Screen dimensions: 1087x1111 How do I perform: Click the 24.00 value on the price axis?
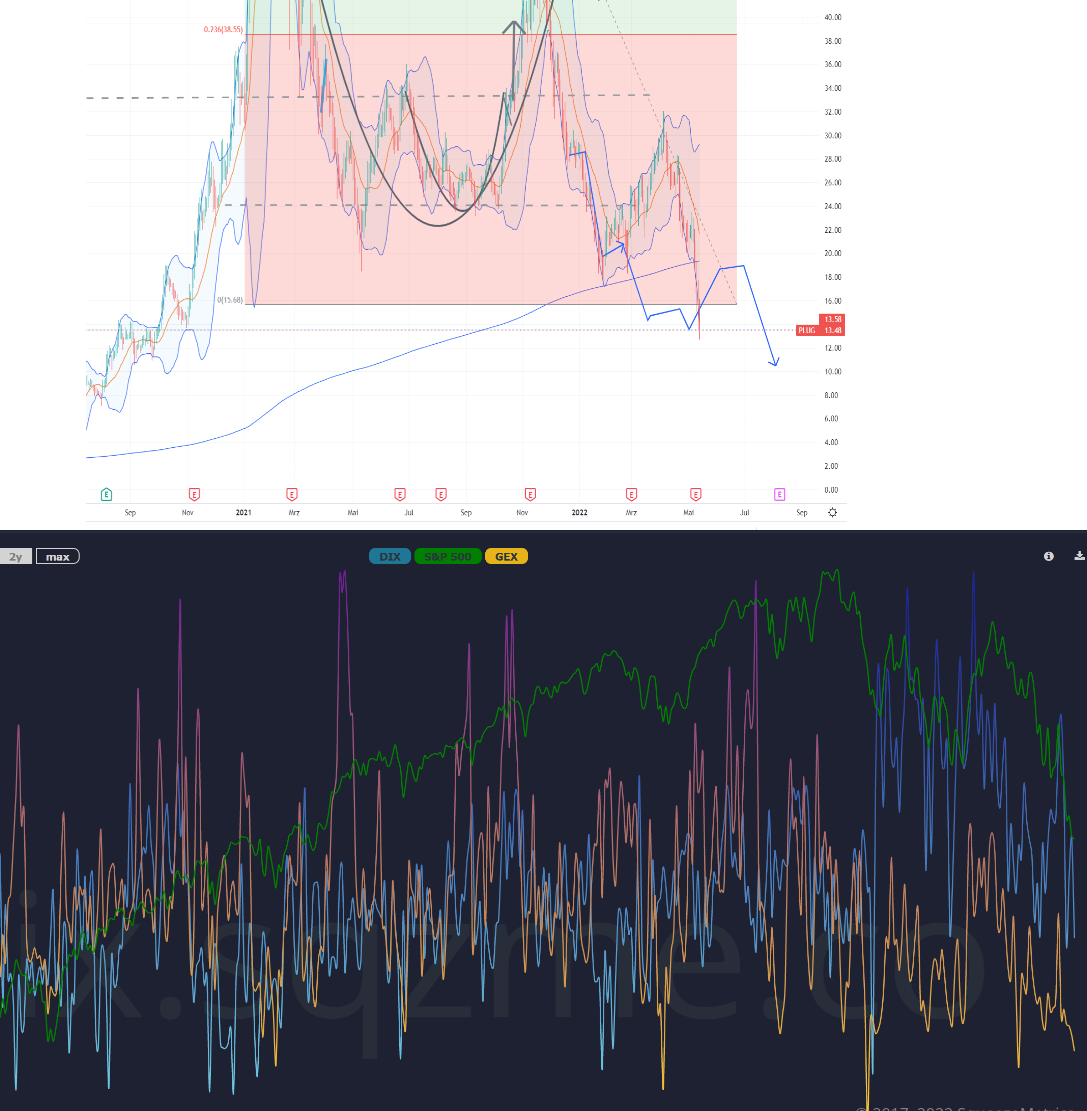833,206
